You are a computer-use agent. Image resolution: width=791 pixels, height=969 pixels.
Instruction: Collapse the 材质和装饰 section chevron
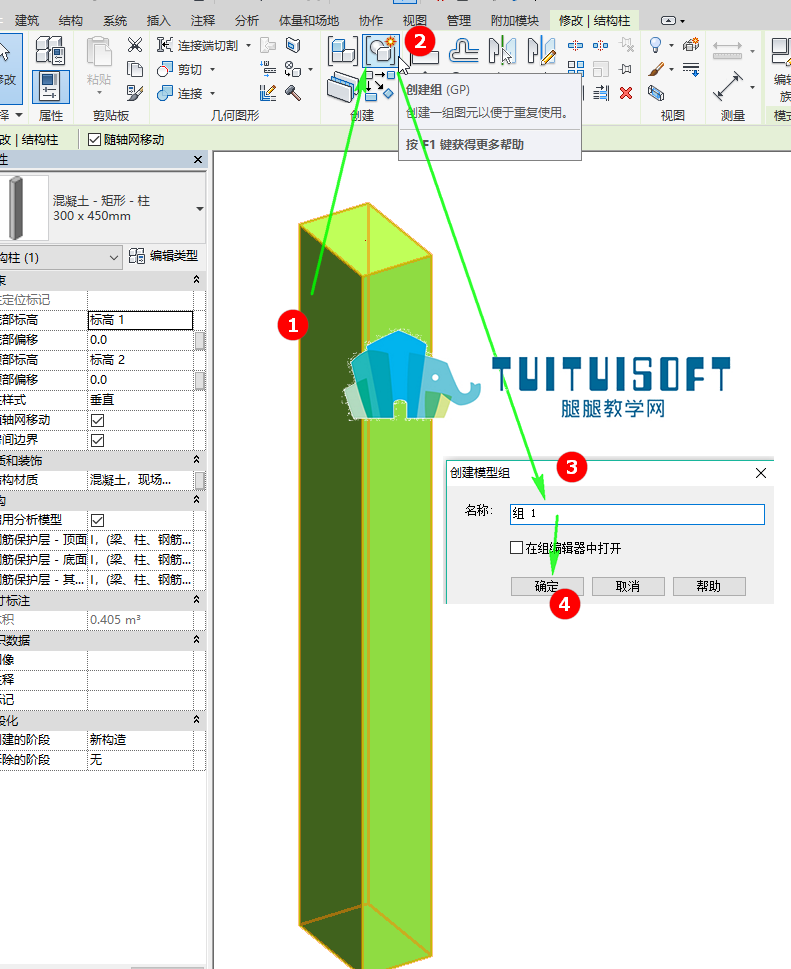point(197,460)
